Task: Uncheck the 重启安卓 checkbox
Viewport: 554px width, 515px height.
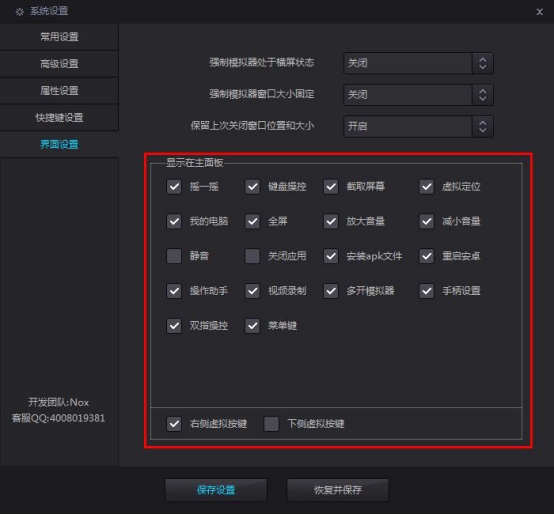Action: coord(426,256)
